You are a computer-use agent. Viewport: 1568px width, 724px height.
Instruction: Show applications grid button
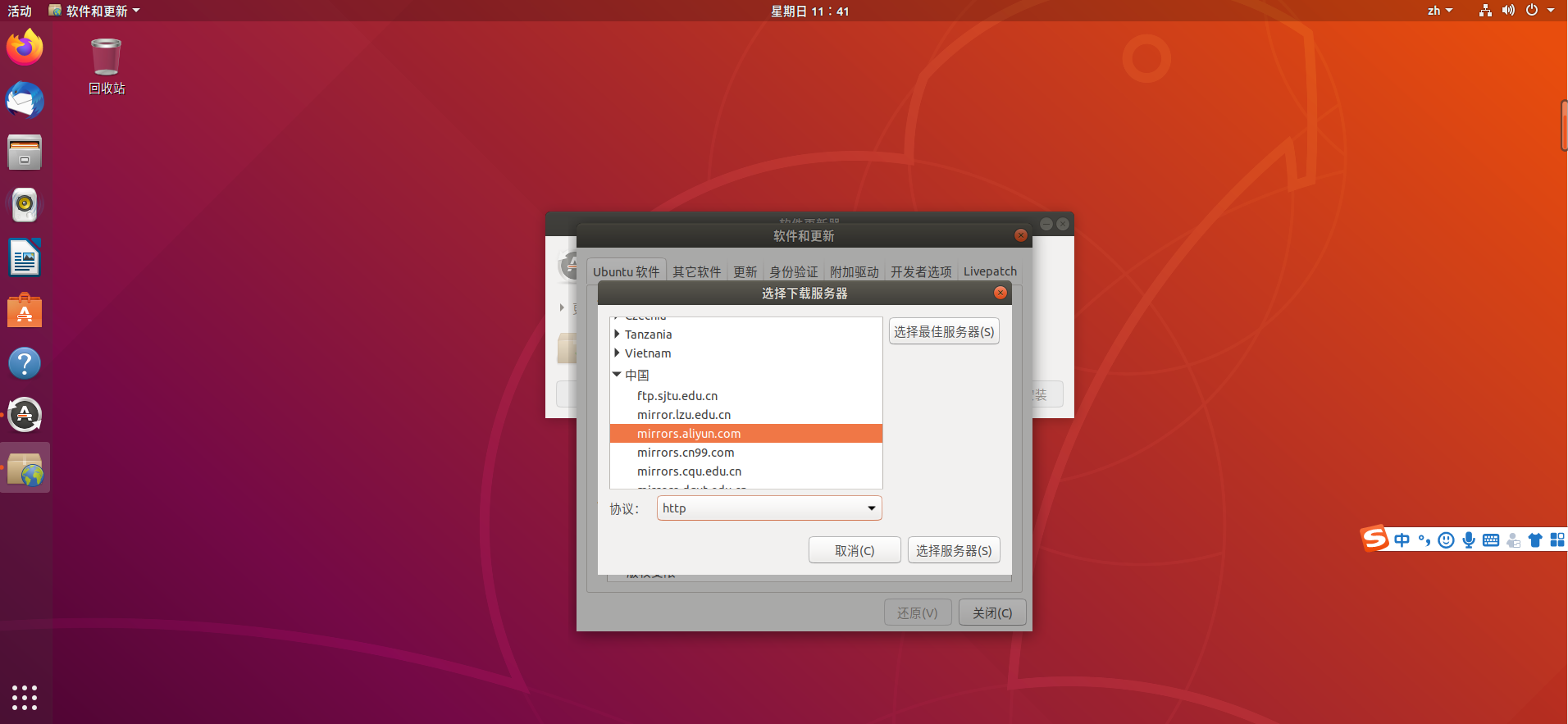pos(25,697)
